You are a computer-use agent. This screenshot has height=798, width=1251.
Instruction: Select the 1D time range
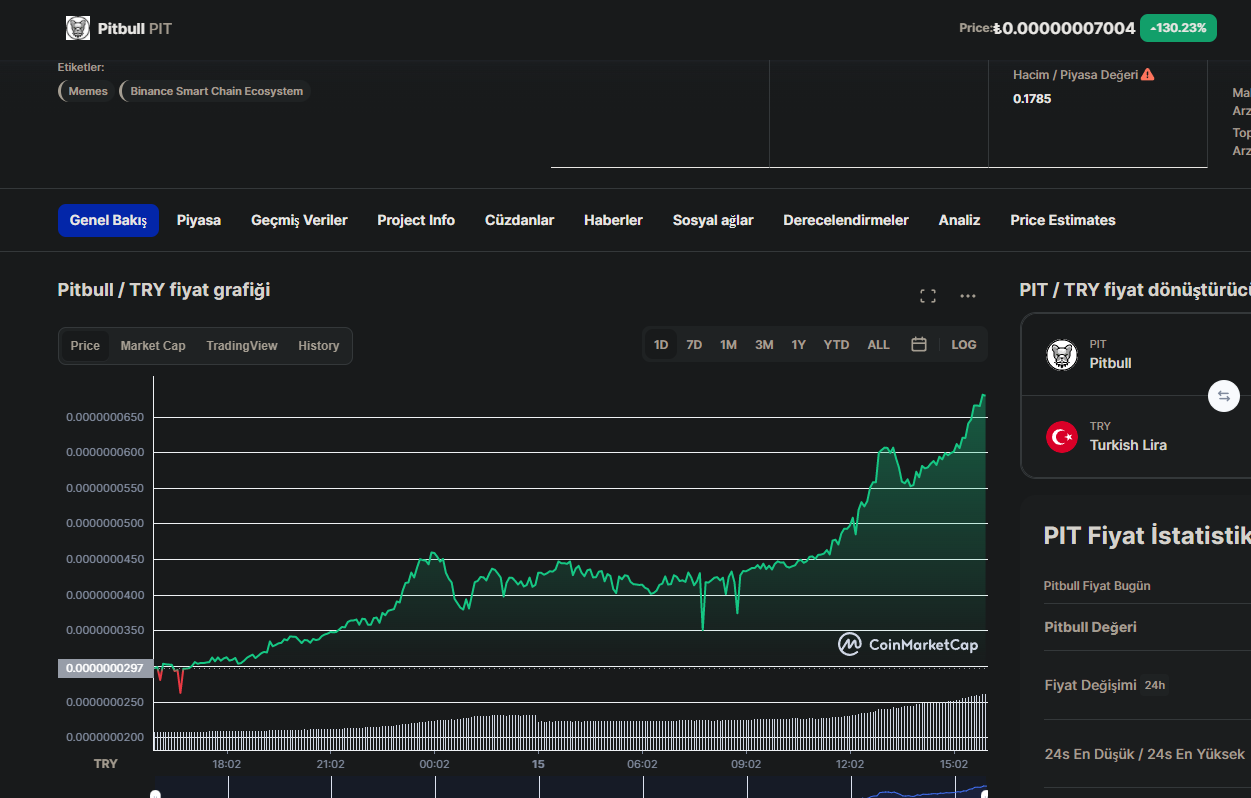[661, 344]
